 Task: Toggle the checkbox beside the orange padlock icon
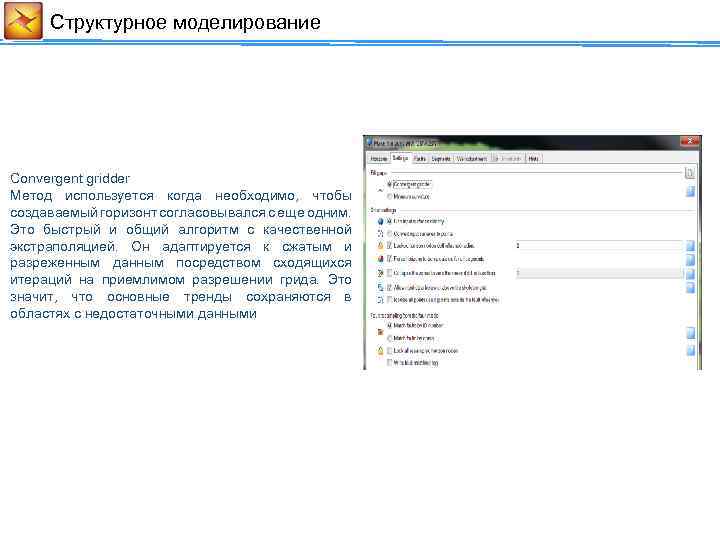(389, 246)
